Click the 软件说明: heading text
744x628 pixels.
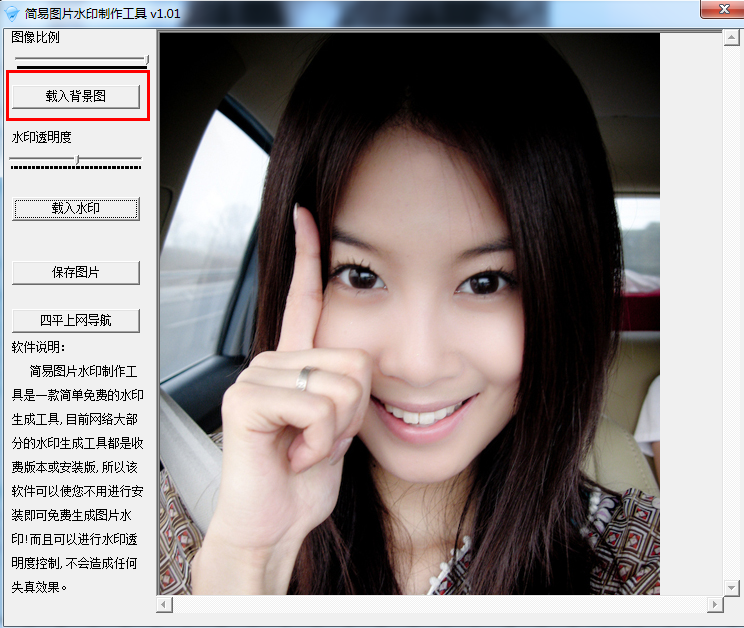pyautogui.click(x=38, y=347)
